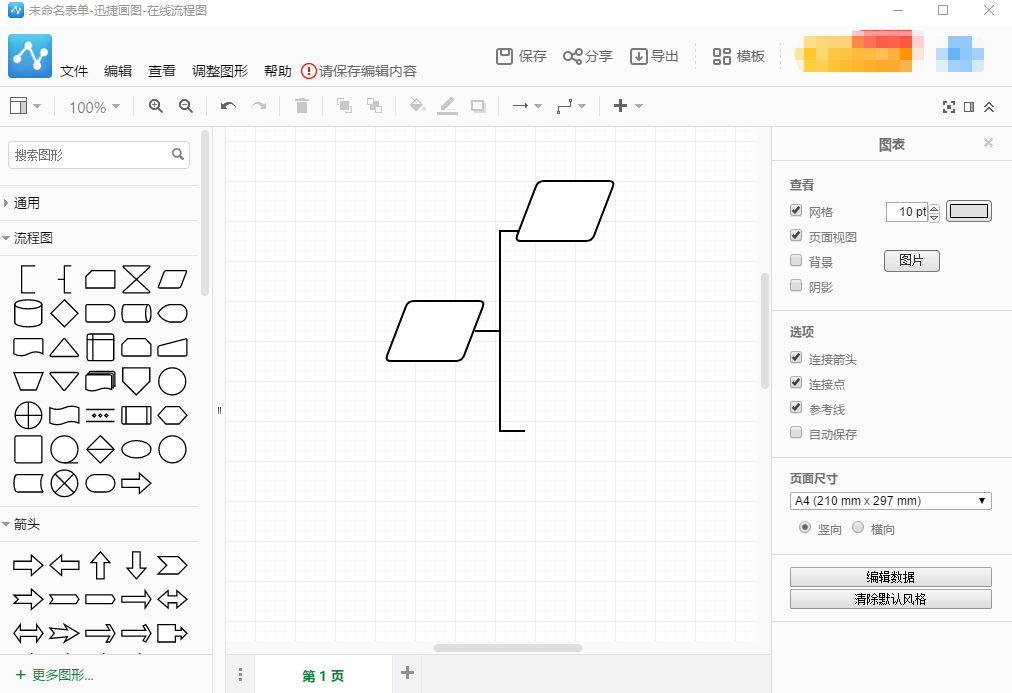Screen dimensions: 1012x693
Task: Click the grid color swatch
Action: pos(968,211)
